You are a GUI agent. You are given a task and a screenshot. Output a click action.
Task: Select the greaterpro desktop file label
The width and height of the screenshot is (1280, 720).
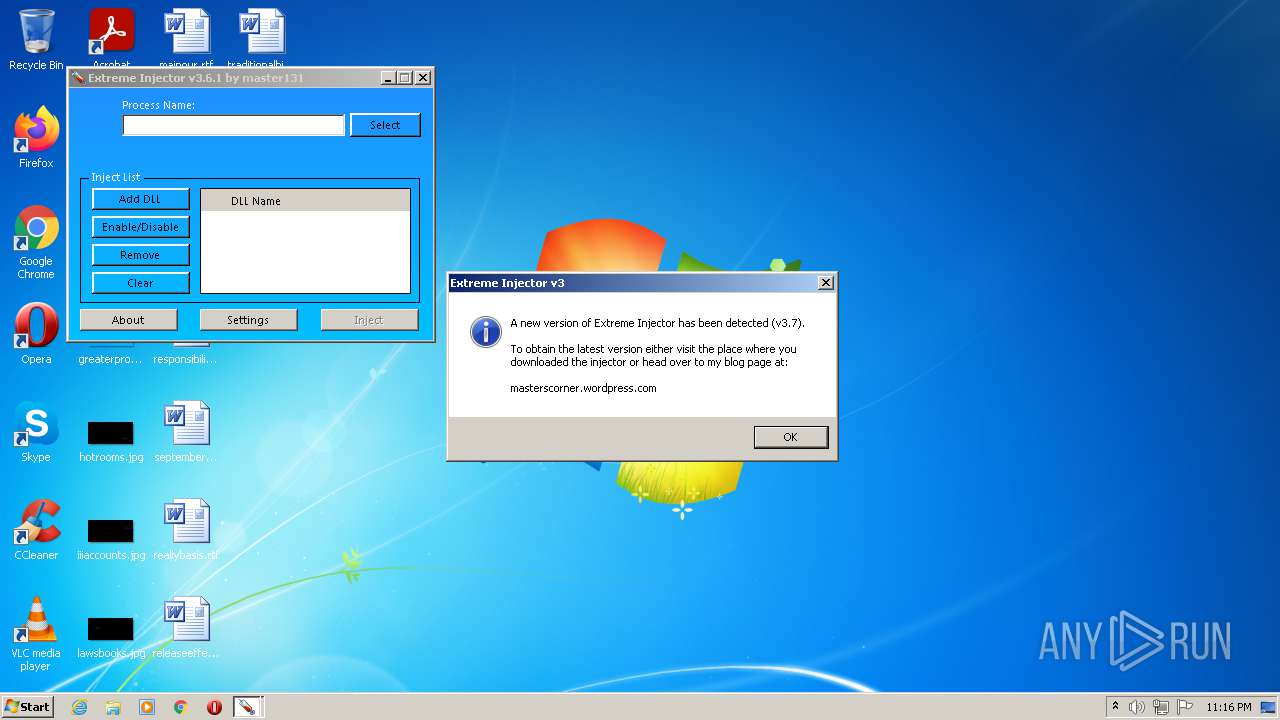pos(111,359)
